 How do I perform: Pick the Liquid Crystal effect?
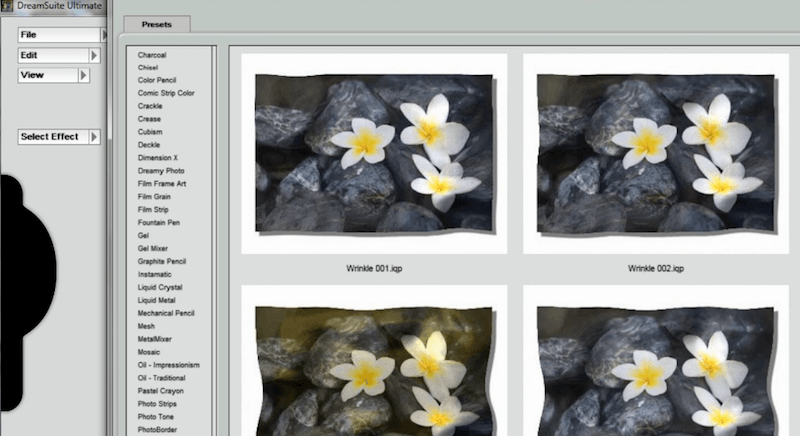(x=160, y=287)
